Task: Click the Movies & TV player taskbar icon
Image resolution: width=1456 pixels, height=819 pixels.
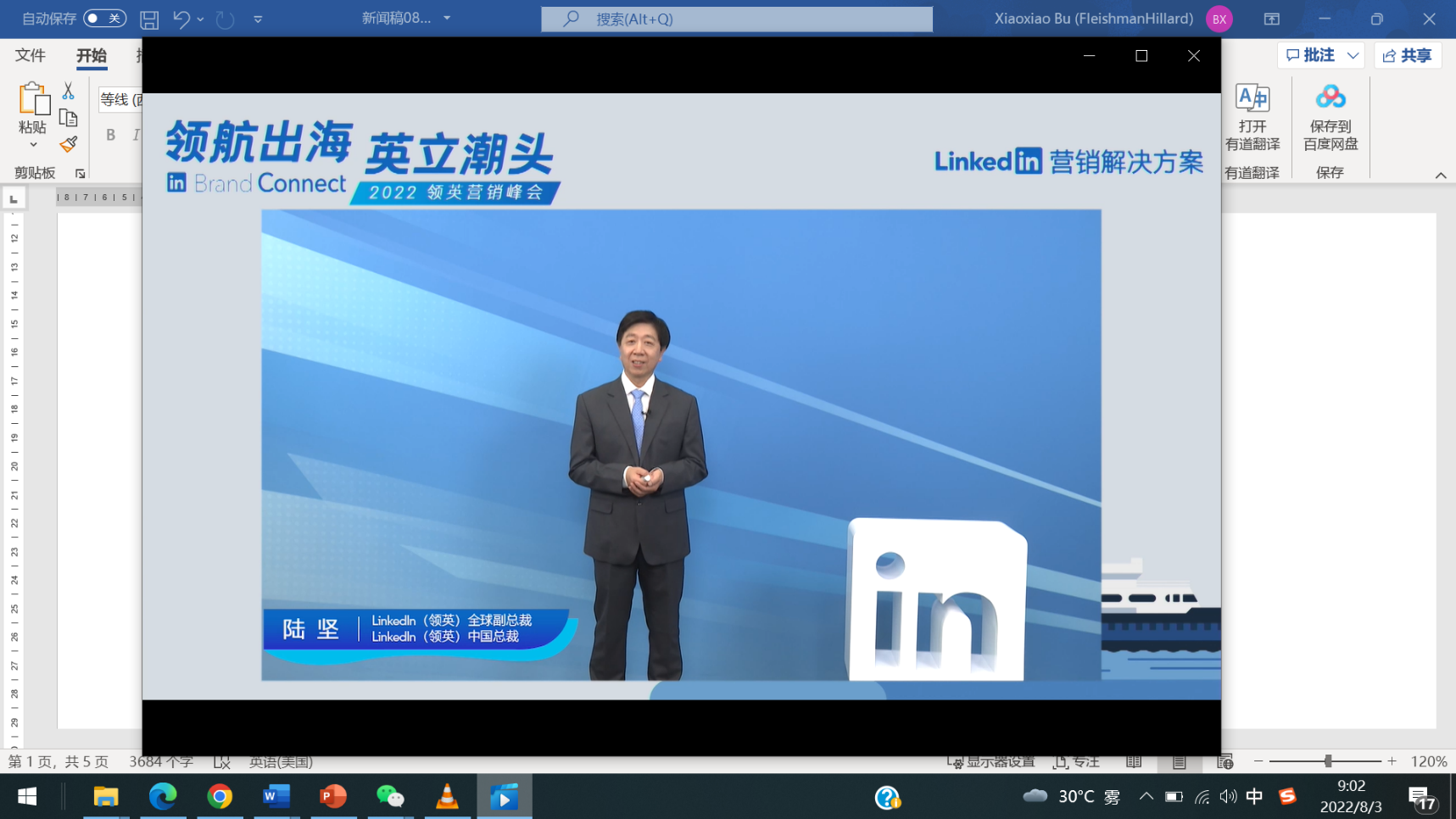Action: coord(504,797)
